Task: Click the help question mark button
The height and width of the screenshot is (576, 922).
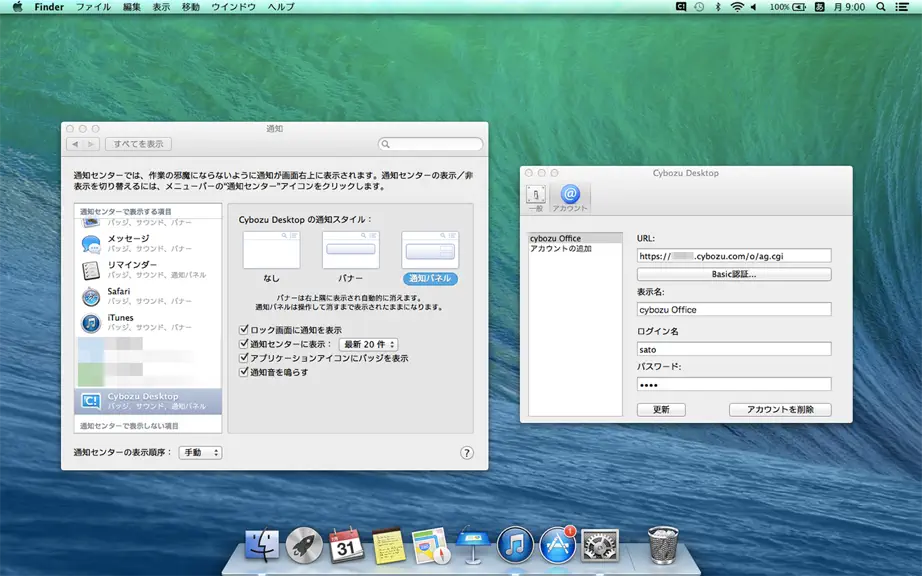Action: point(467,453)
